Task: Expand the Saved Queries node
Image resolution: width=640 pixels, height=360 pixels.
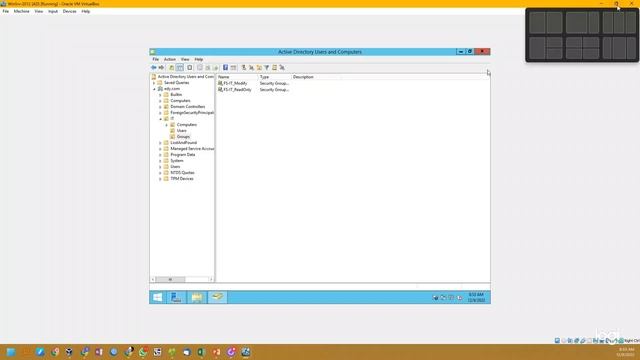Action: pos(154,83)
